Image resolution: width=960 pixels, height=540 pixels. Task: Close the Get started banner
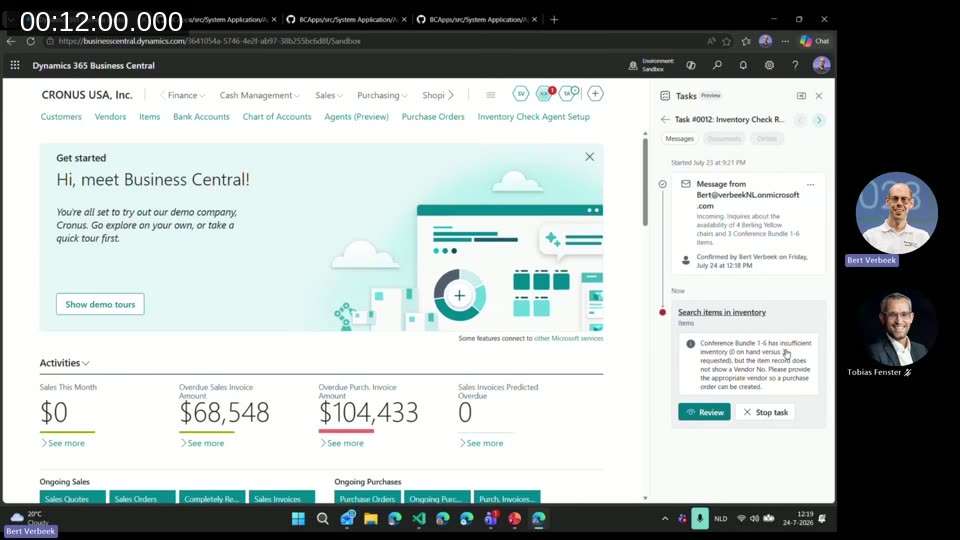(589, 157)
